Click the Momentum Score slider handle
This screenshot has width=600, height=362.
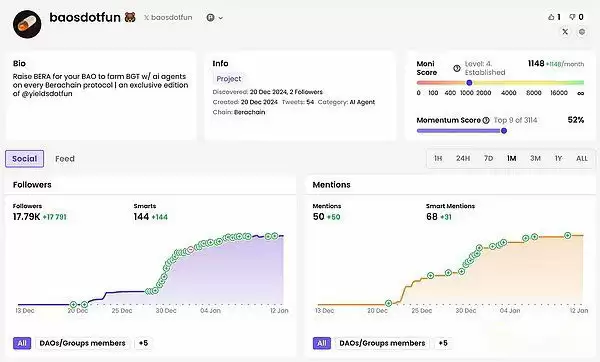pyautogui.click(x=504, y=131)
